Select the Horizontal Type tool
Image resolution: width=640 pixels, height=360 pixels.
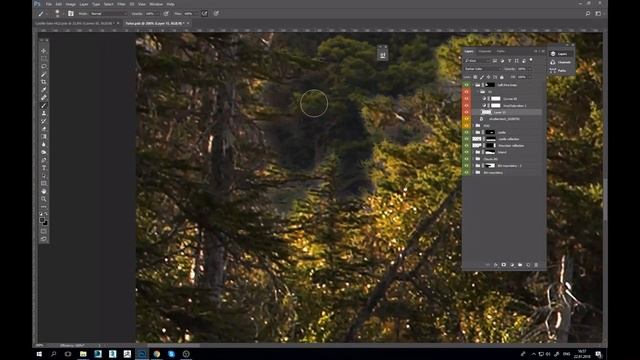coord(44,168)
